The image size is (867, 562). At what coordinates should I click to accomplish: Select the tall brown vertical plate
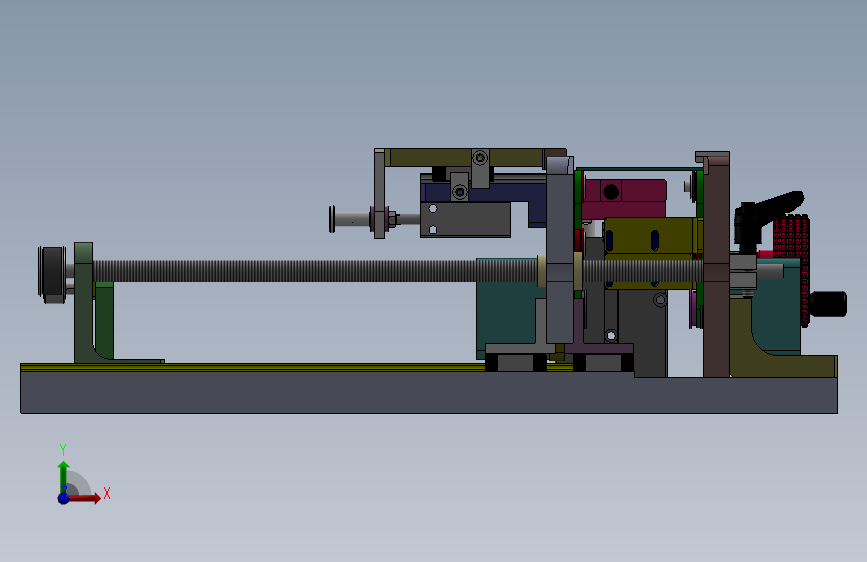[x=717, y=266]
